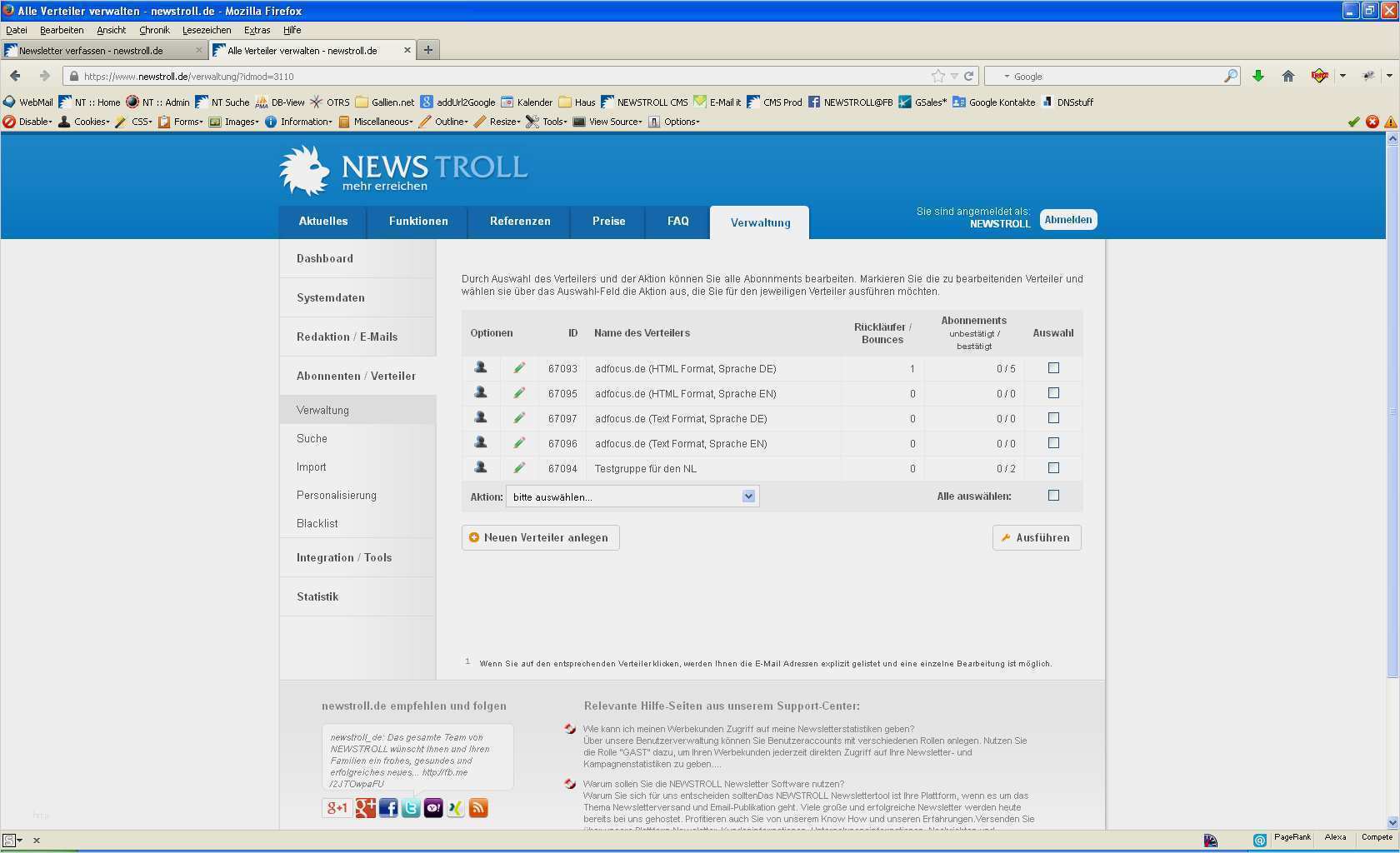1400x853 pixels.
Task: Click edit pencil for list 67095
Action: tap(519, 392)
